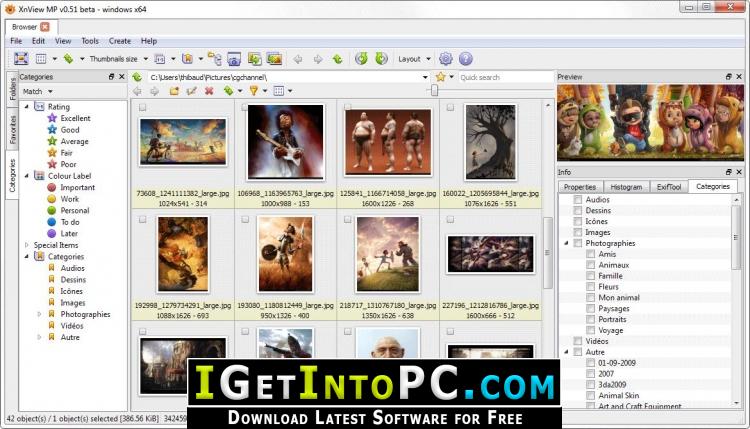
Task: Select 160022_1205695844_large.jpg tree thumbnail
Action: (490, 142)
